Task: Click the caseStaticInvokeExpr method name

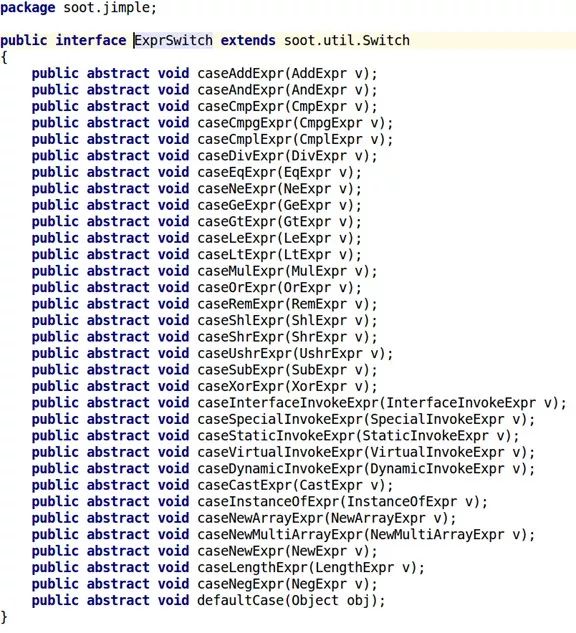Action: pyautogui.click(x=276, y=436)
